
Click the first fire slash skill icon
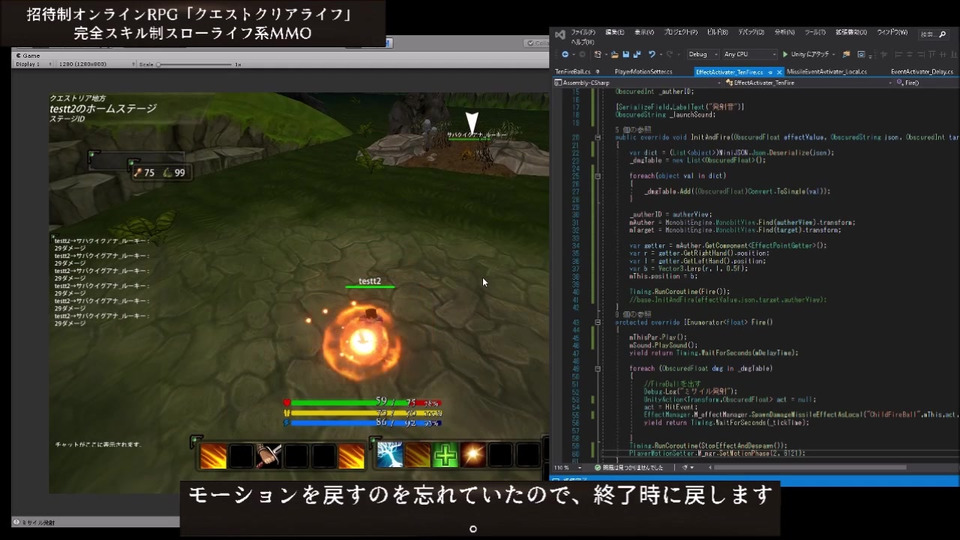pos(214,456)
